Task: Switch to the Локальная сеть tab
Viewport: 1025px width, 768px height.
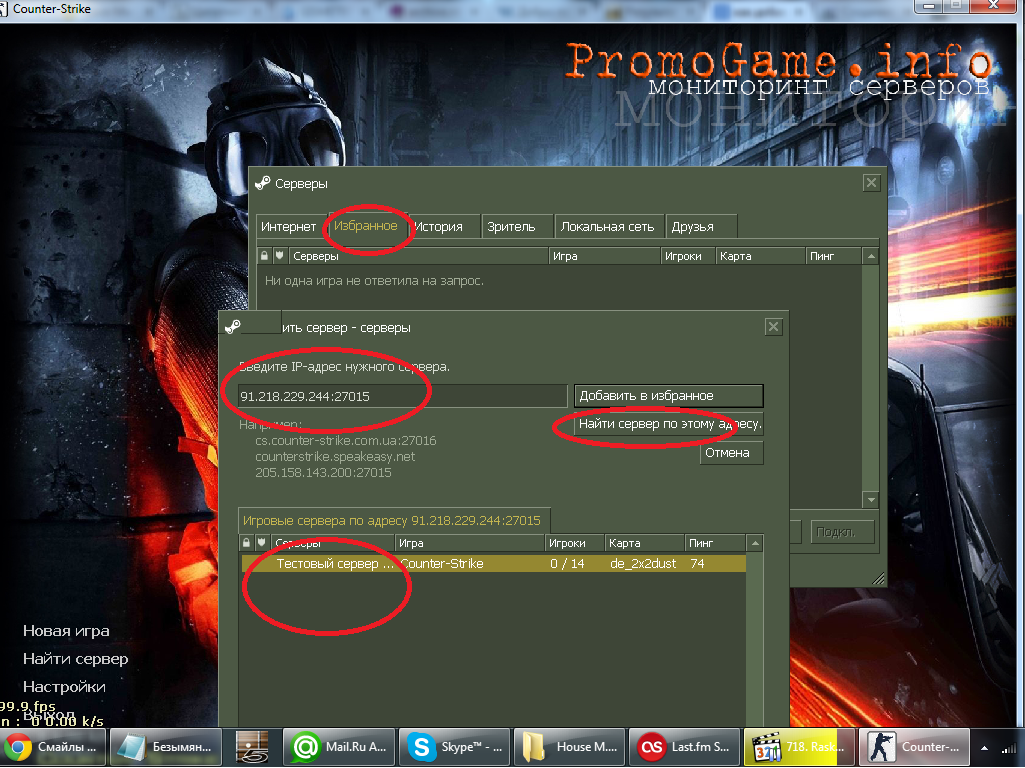Action: [609, 226]
